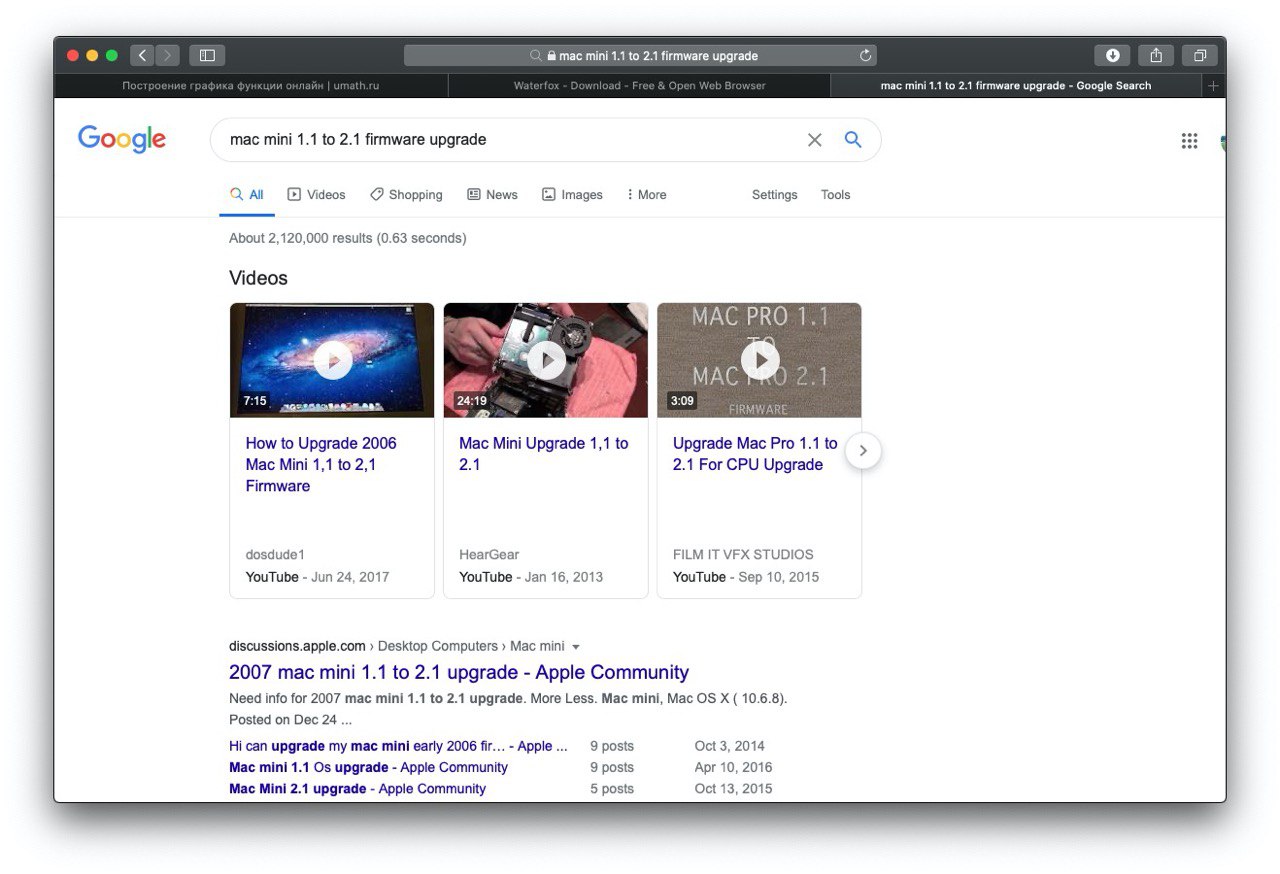Play the dosdude1 7:15 video thumbnail
Screen dimensions: 1280x874
332,360
